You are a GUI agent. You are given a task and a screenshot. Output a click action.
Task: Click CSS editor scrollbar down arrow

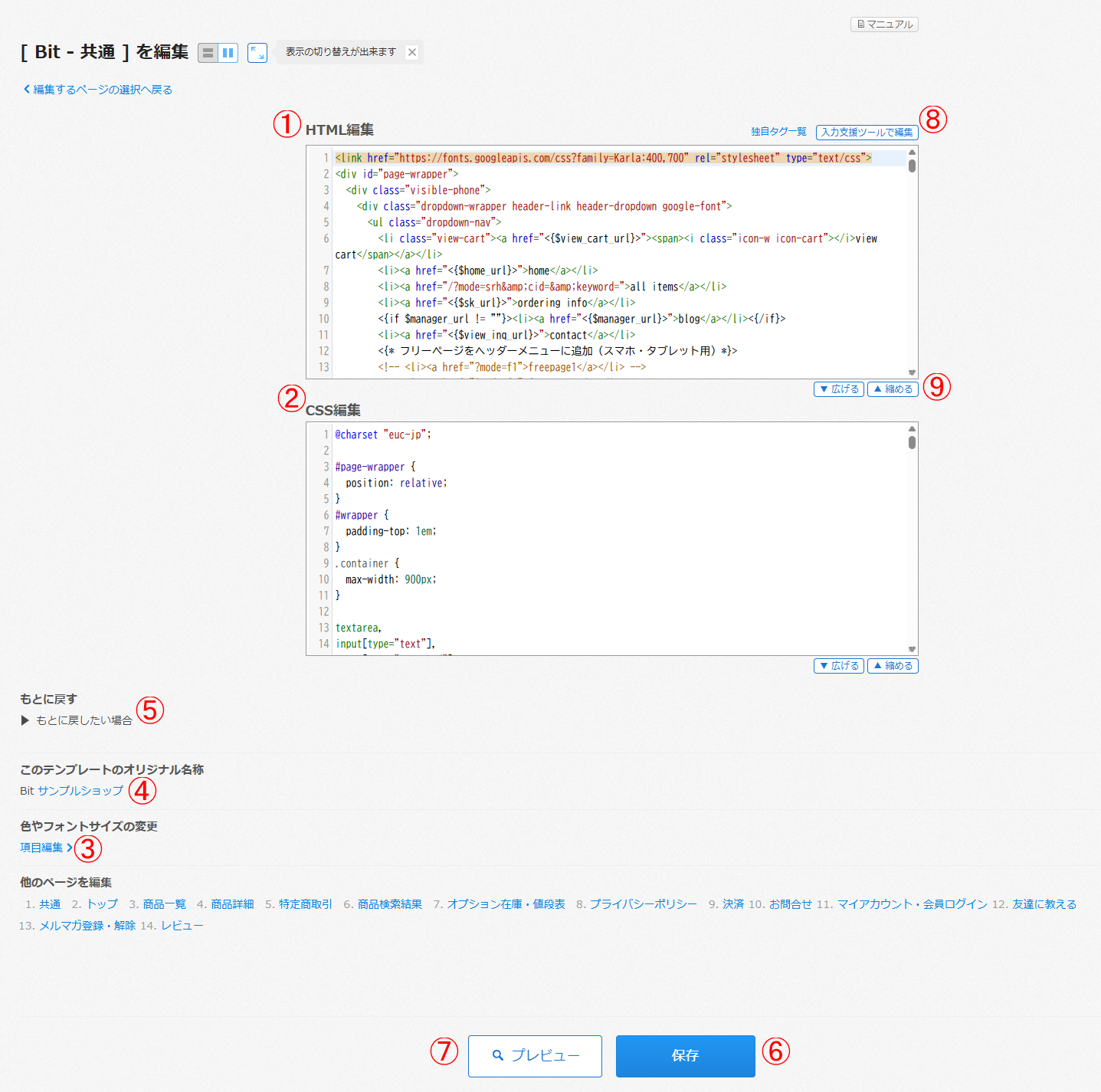point(912,649)
